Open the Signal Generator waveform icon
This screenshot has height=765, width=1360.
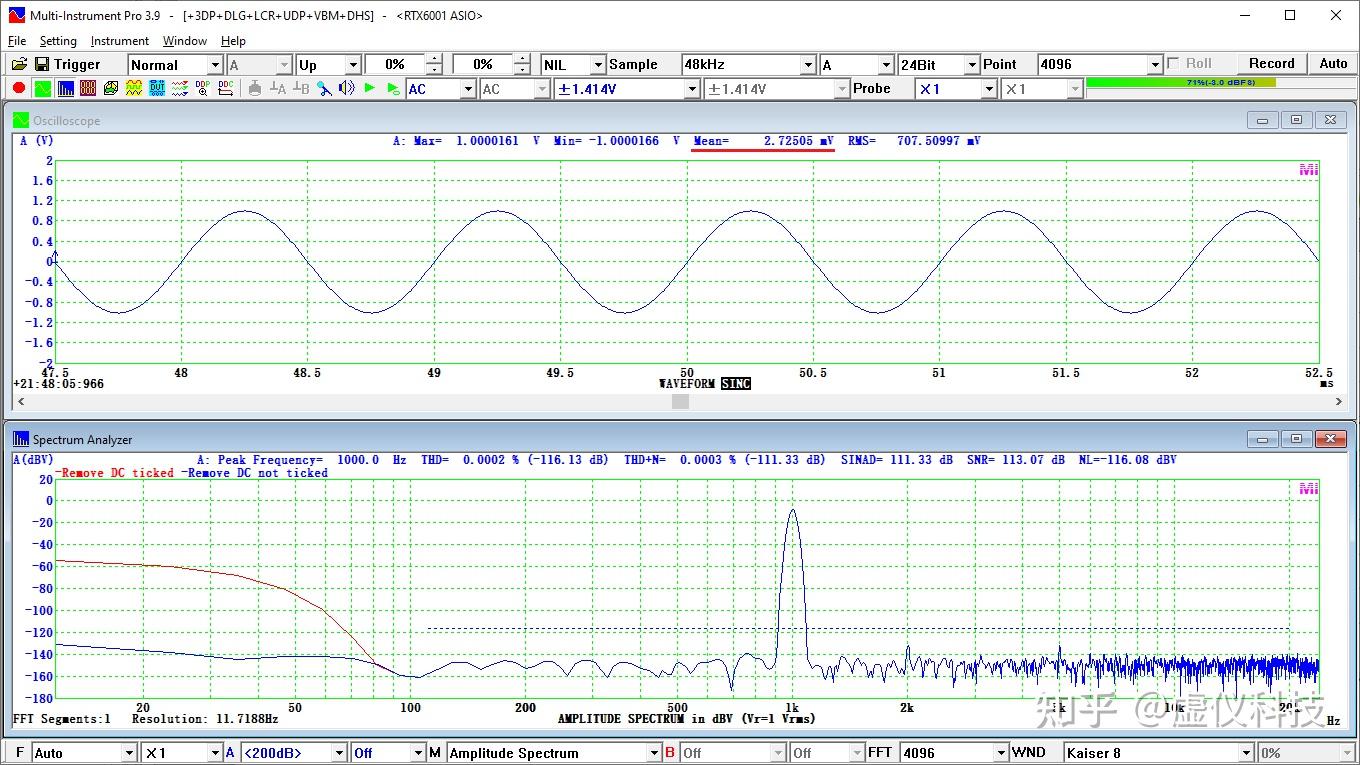pyautogui.click(x=134, y=88)
